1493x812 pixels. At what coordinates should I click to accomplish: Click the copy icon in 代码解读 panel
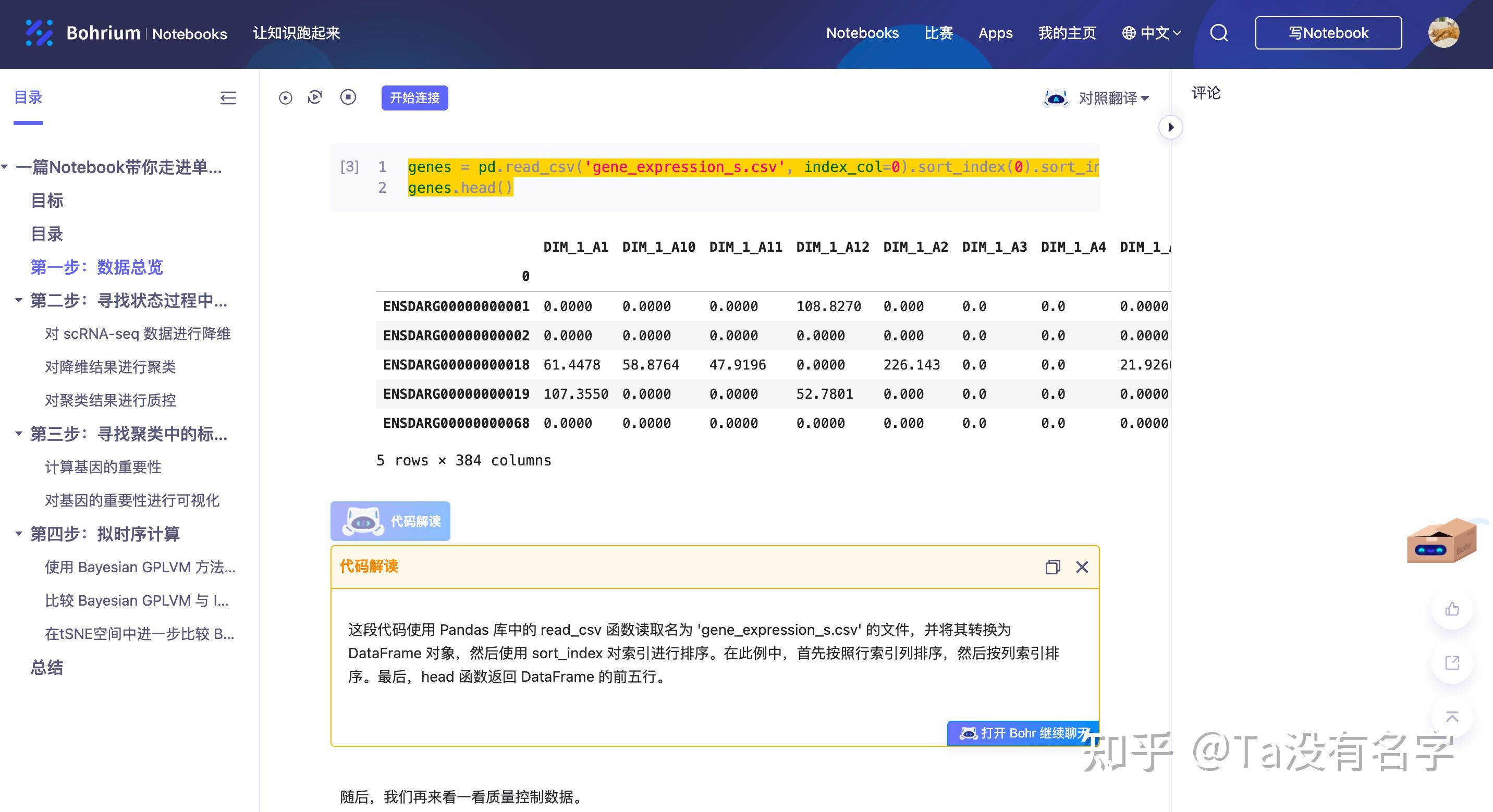pyautogui.click(x=1053, y=567)
